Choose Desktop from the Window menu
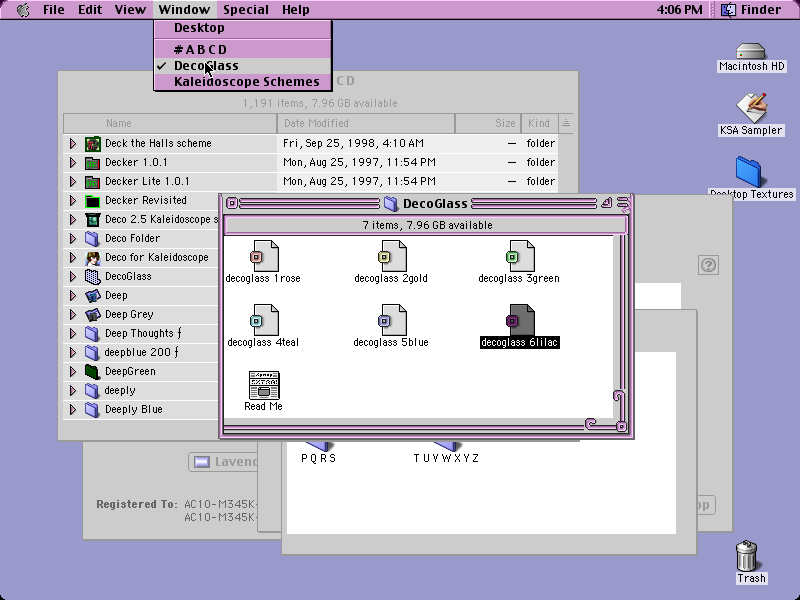 pyautogui.click(x=243, y=28)
